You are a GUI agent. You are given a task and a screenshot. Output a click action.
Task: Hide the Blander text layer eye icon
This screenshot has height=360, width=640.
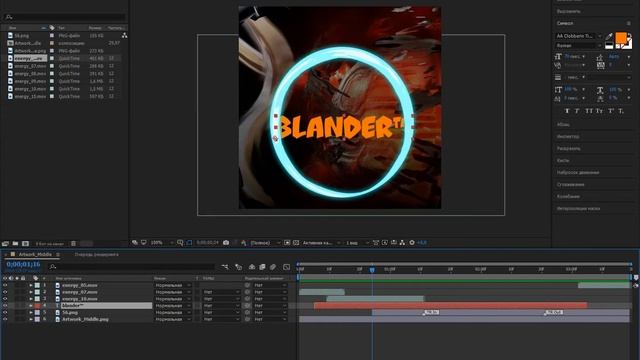[x=5, y=306]
